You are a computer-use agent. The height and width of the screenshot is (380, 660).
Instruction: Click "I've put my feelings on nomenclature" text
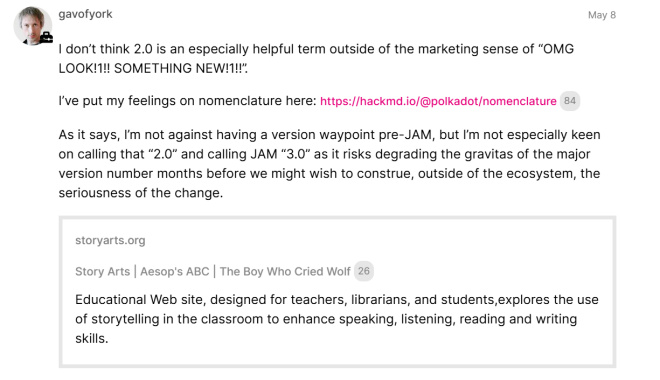point(187,101)
